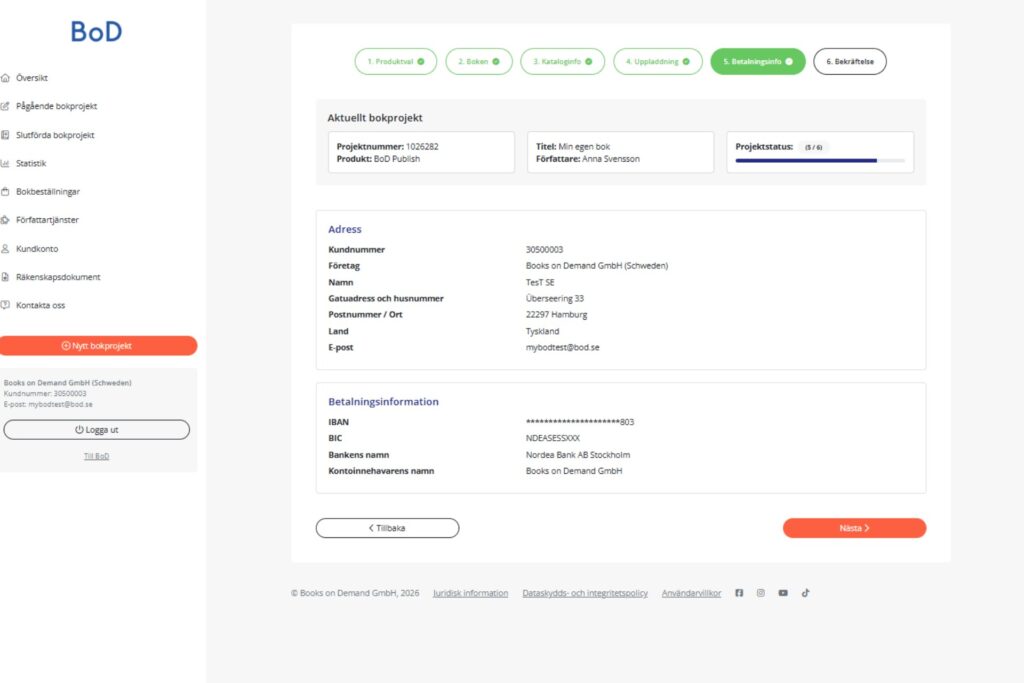
Task: Open Bokbeställningar page
Action: pyautogui.click(x=48, y=192)
